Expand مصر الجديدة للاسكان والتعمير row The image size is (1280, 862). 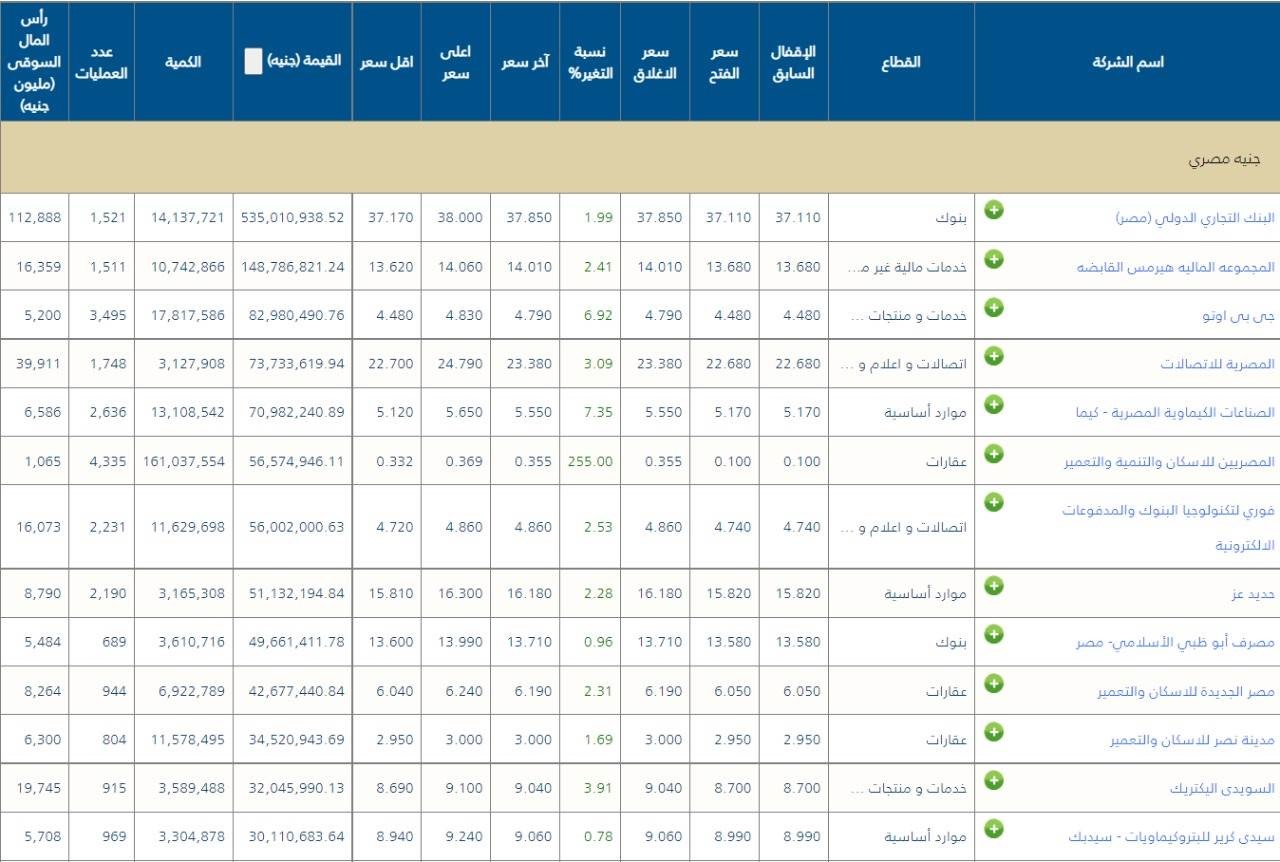click(994, 683)
